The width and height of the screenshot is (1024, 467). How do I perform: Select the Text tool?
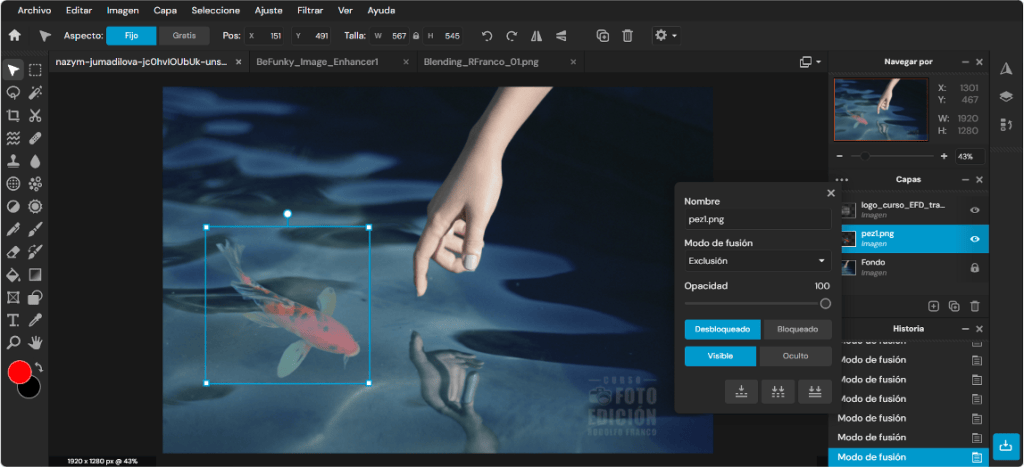pos(13,320)
